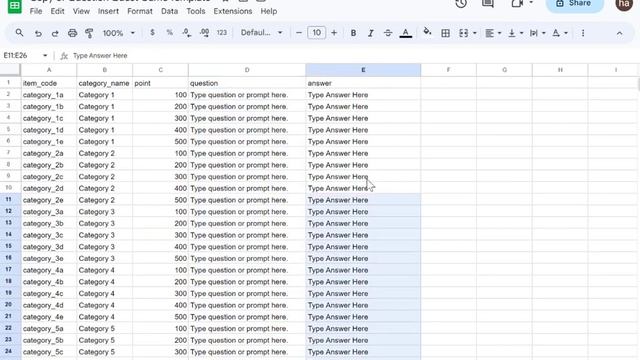Select cell with category_4d
This screenshot has height=360, width=640.
[x=49, y=305]
